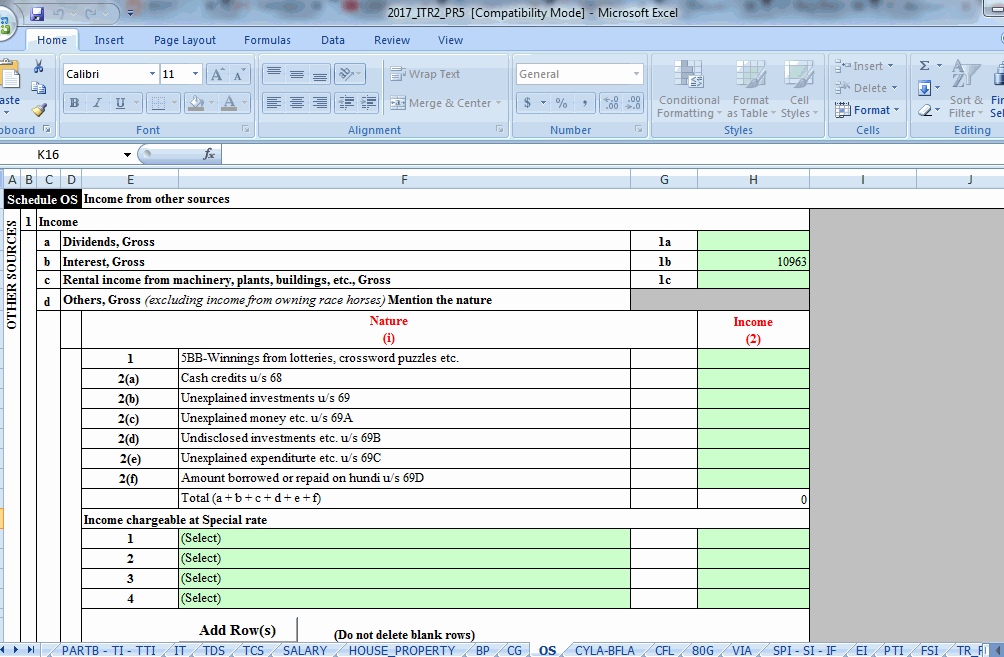The image size is (1004, 657).
Task: Select the Format Painter brush icon
Action: click(38, 110)
